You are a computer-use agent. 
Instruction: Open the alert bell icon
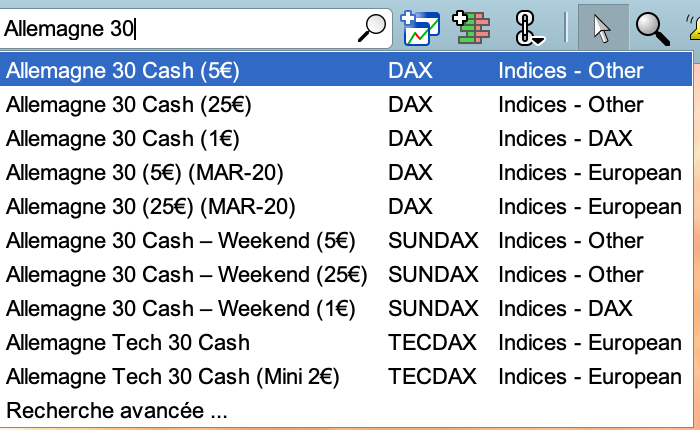coord(693,29)
